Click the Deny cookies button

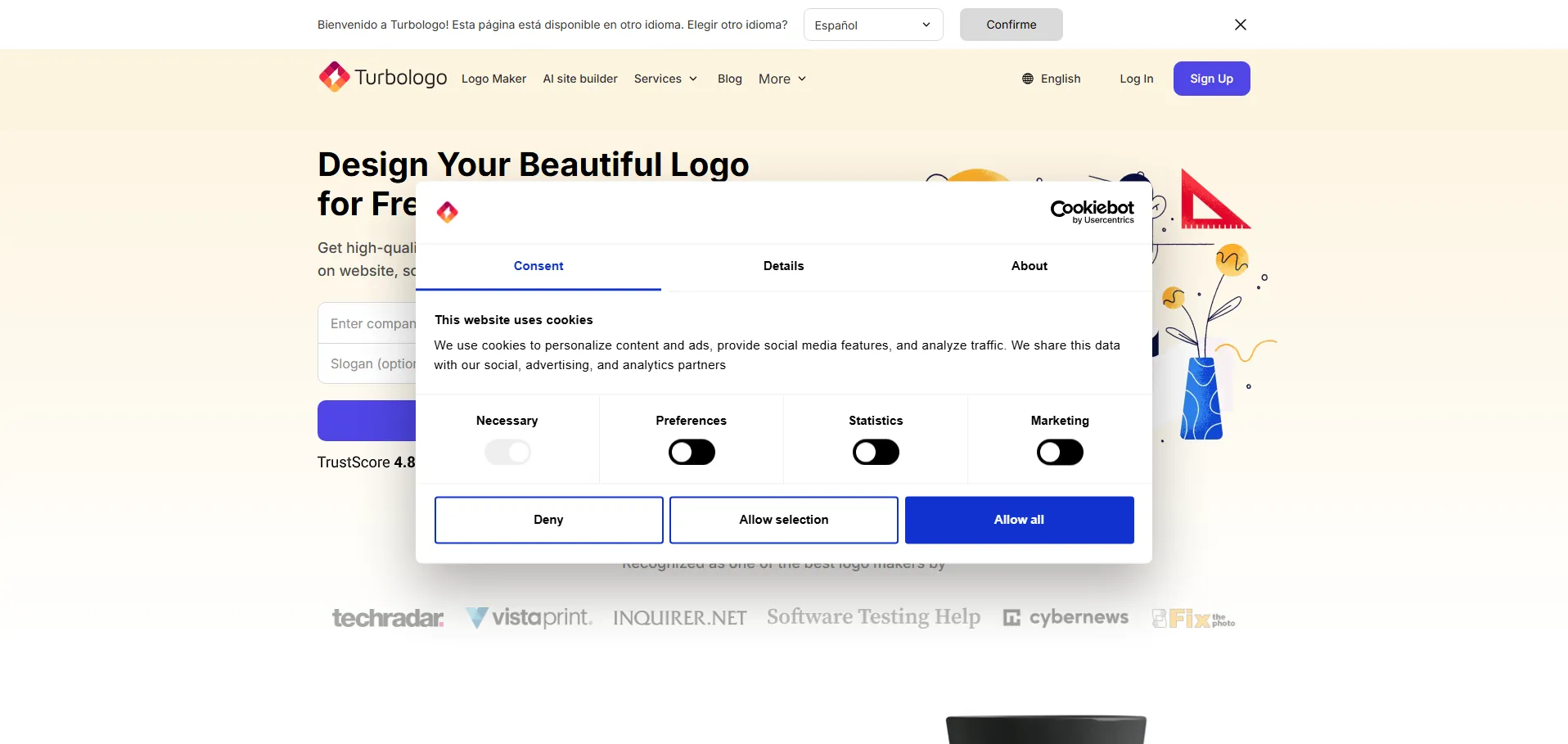tap(548, 520)
